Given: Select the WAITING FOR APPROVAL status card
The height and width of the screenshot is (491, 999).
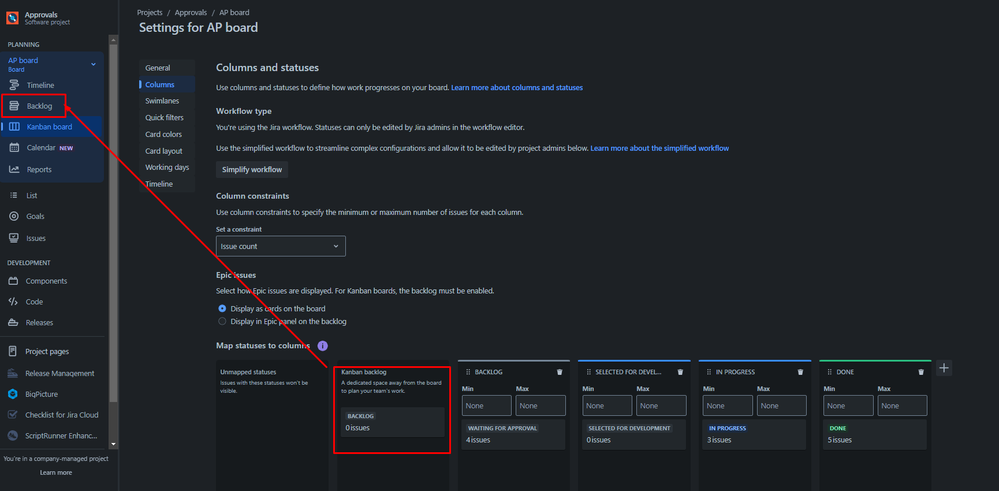Looking at the screenshot, I should coord(514,434).
